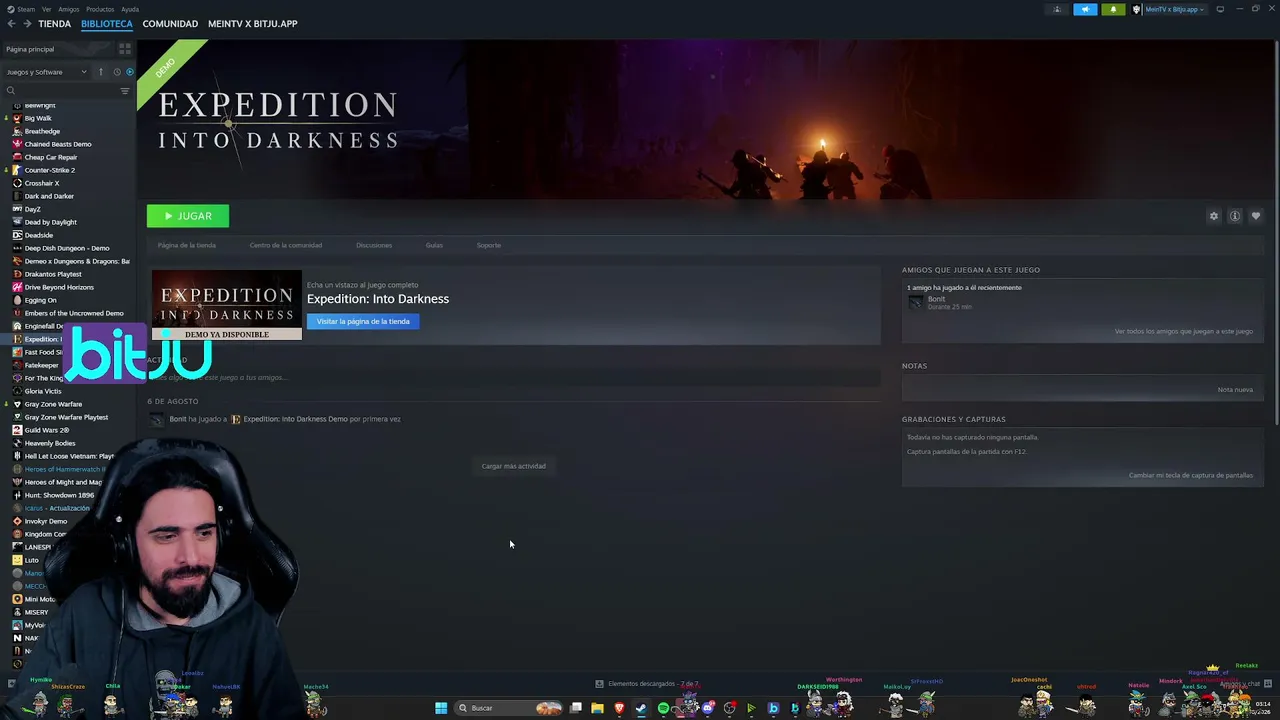Click Nota nueva button
The height and width of the screenshot is (720, 1280).
click(1235, 389)
